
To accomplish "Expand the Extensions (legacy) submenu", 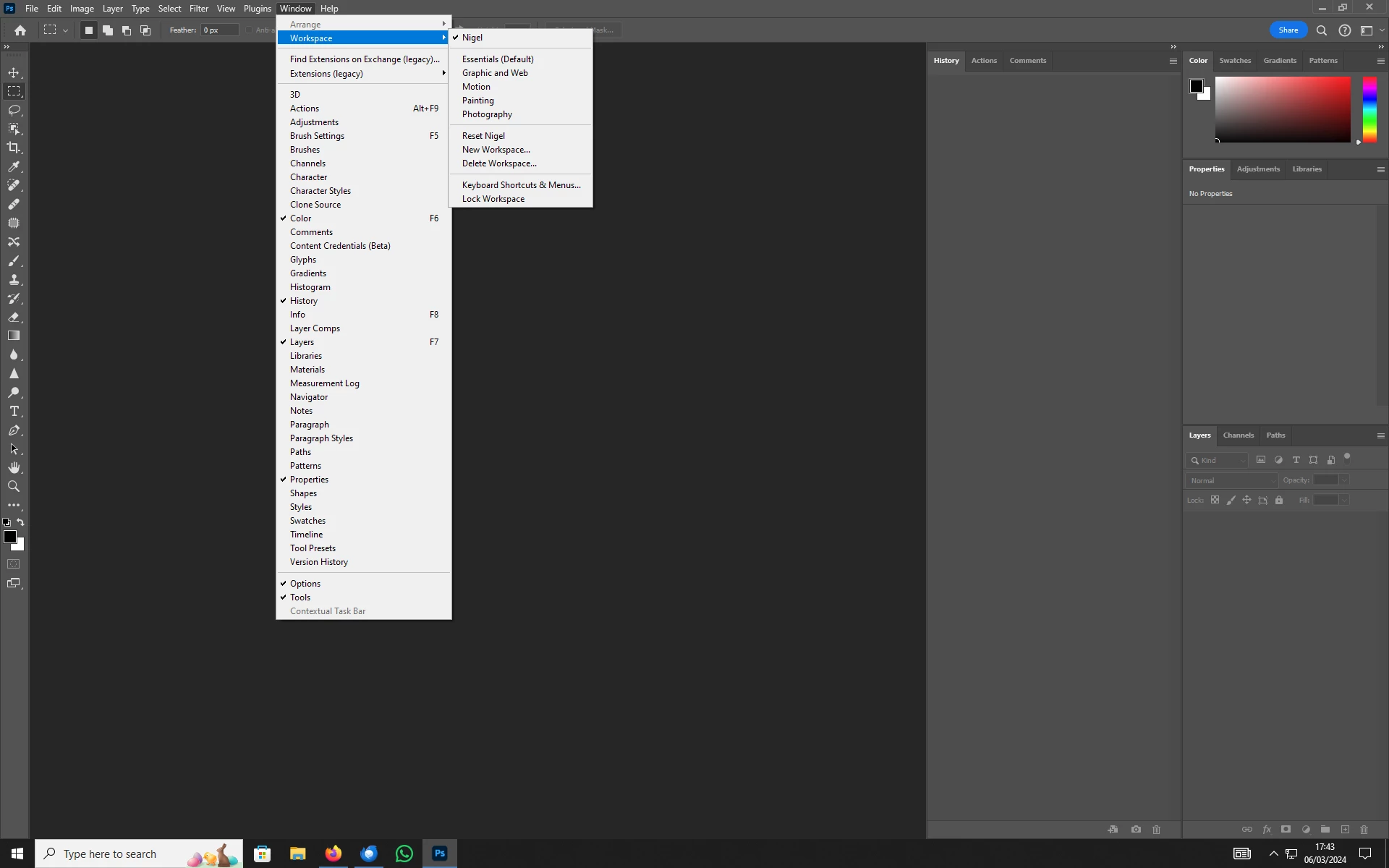I will pyautogui.click(x=326, y=74).
